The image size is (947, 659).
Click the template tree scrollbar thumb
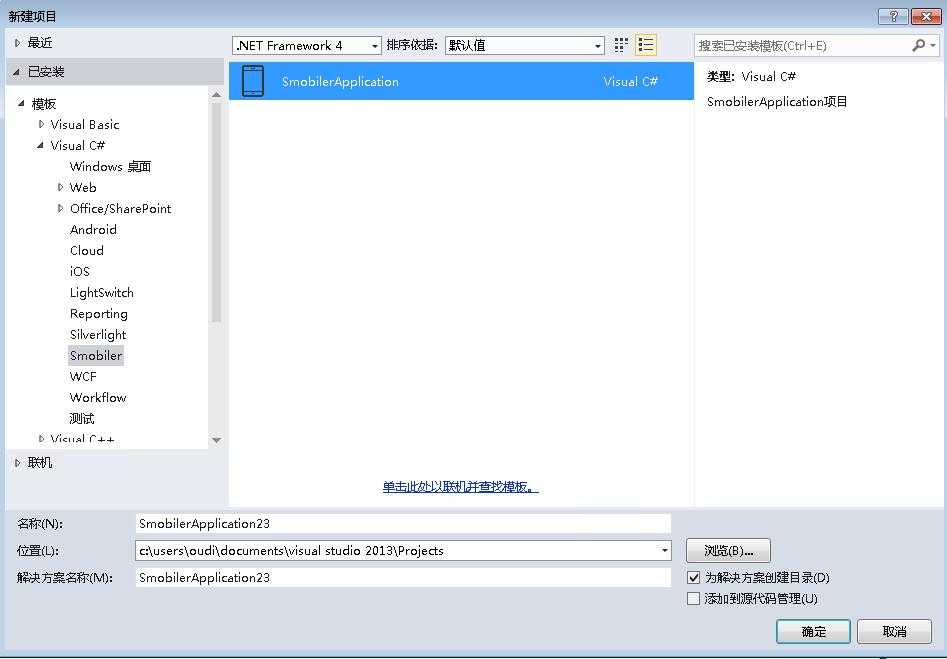click(x=216, y=211)
